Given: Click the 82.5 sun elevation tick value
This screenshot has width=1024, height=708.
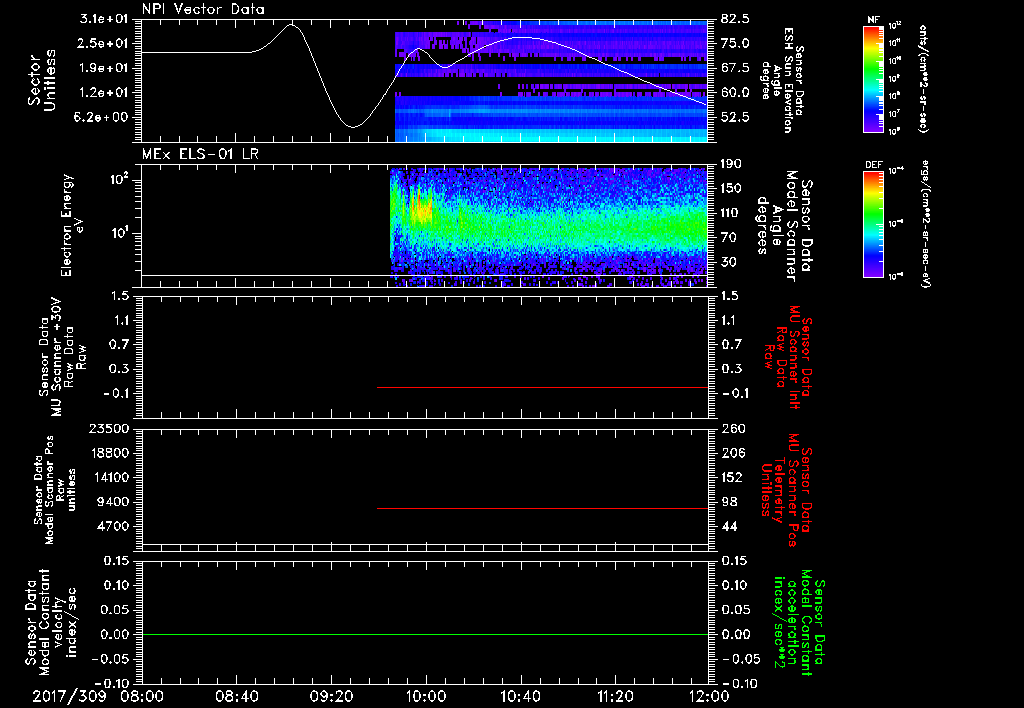Looking at the screenshot, I should click(735, 19).
